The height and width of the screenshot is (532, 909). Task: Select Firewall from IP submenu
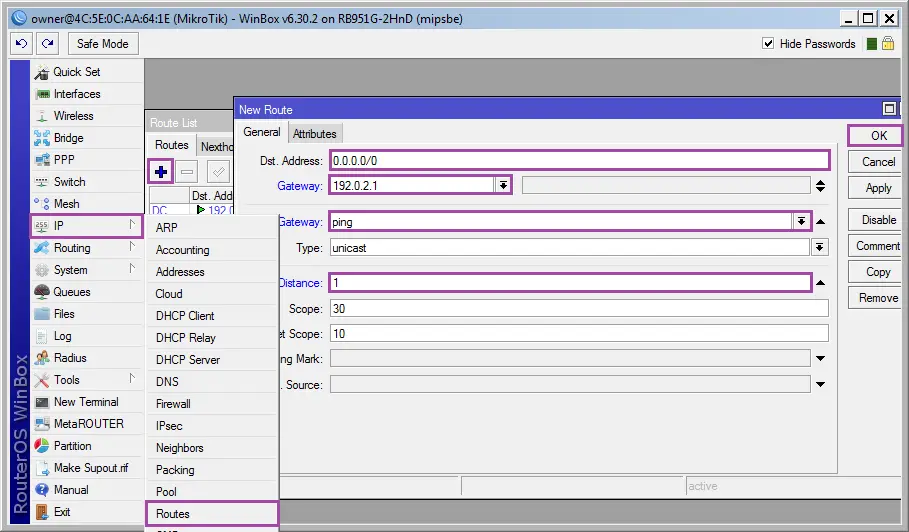point(212,404)
